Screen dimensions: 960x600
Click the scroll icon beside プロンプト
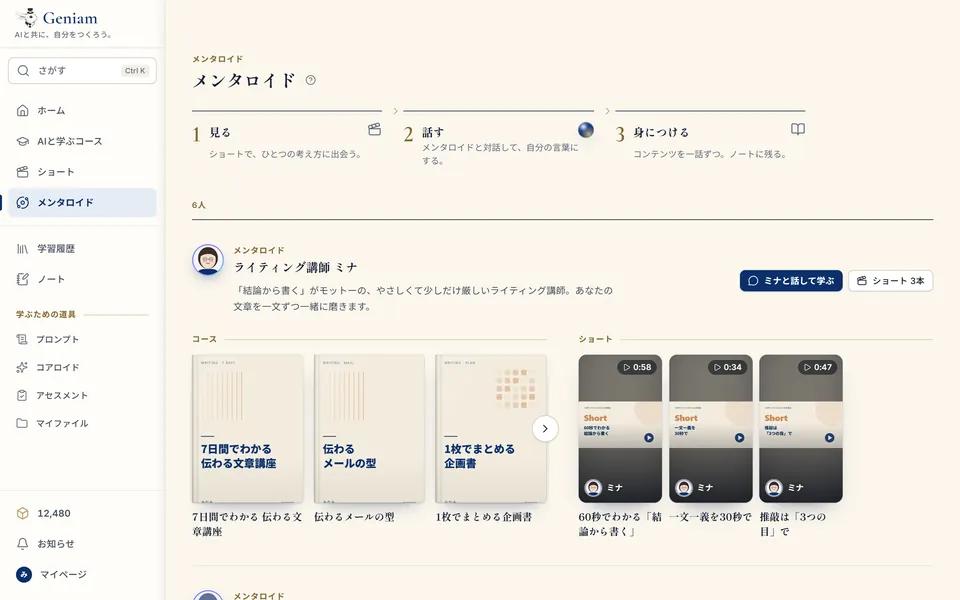pyautogui.click(x=22, y=339)
